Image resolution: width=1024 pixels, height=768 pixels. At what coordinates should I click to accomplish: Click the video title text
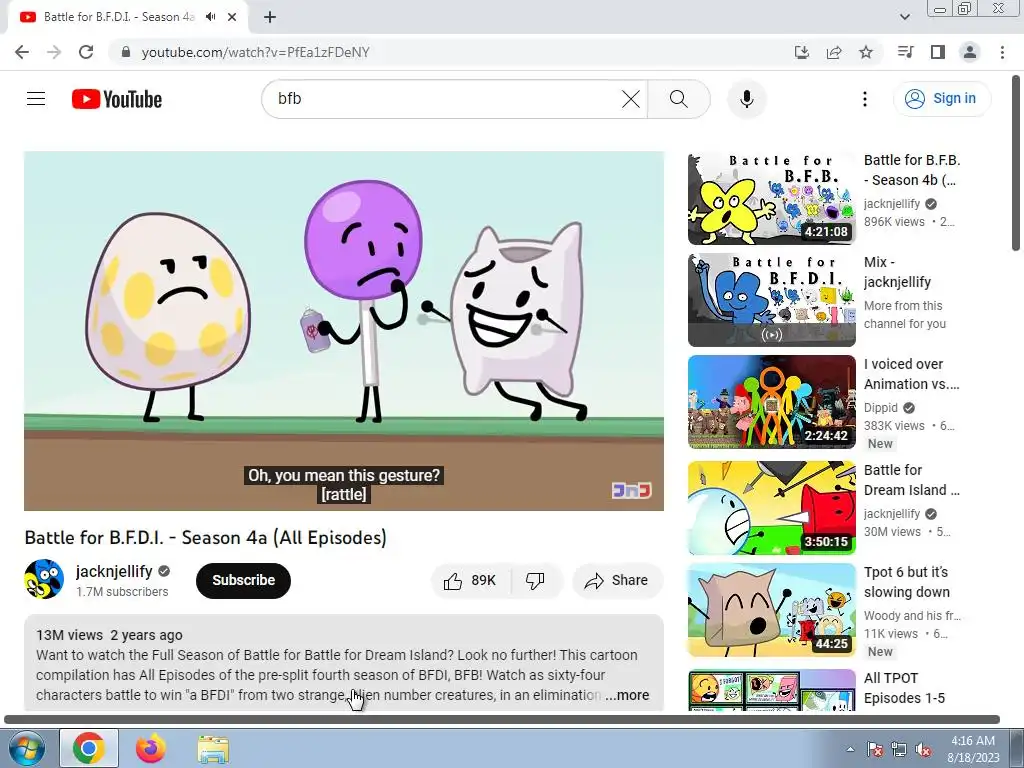206,538
